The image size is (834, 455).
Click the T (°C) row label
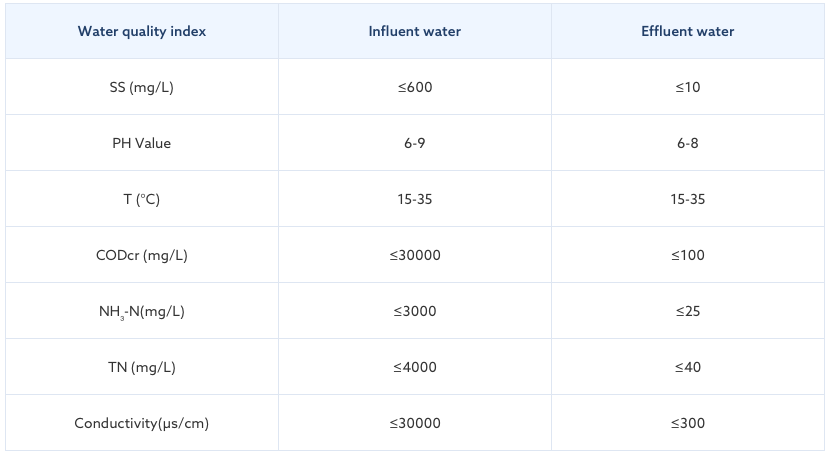tap(142, 199)
